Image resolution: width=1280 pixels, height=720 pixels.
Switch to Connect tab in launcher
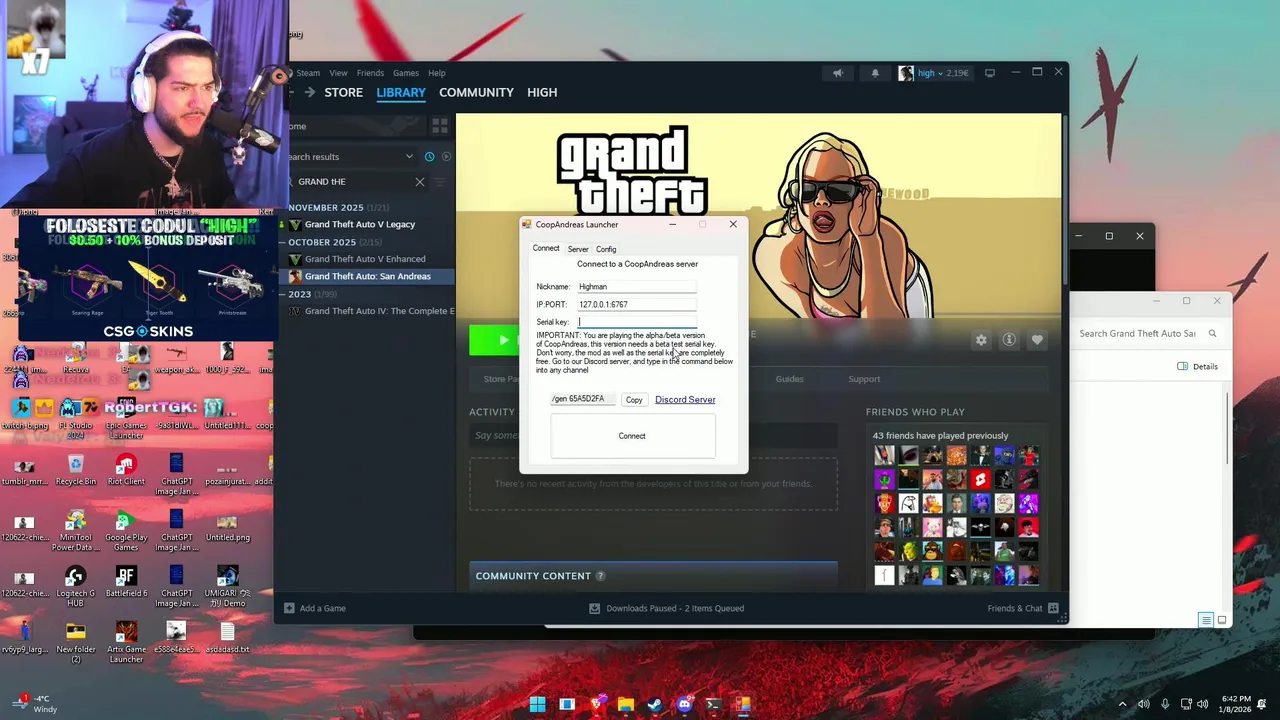(546, 248)
